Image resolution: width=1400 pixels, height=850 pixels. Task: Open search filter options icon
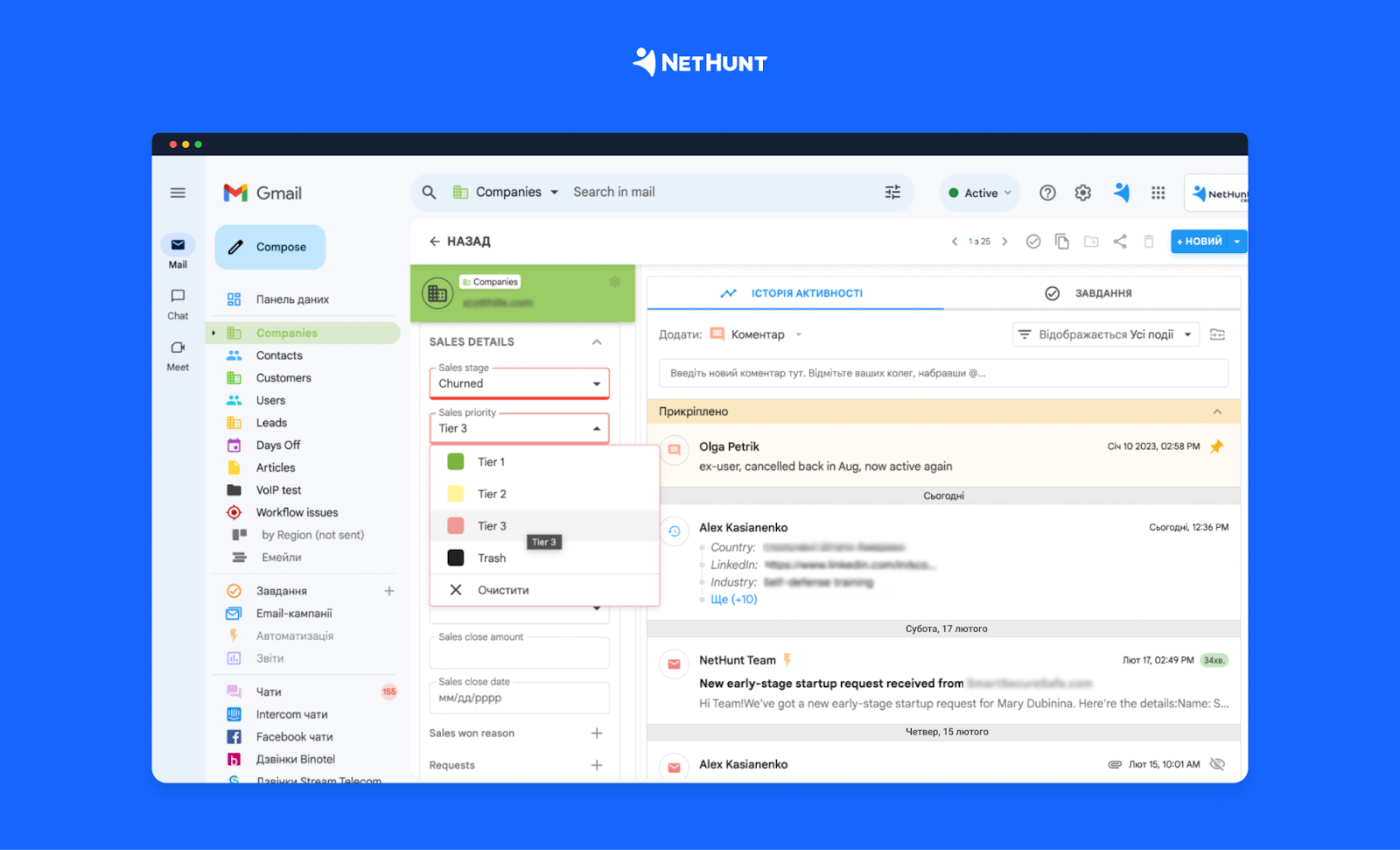[892, 192]
